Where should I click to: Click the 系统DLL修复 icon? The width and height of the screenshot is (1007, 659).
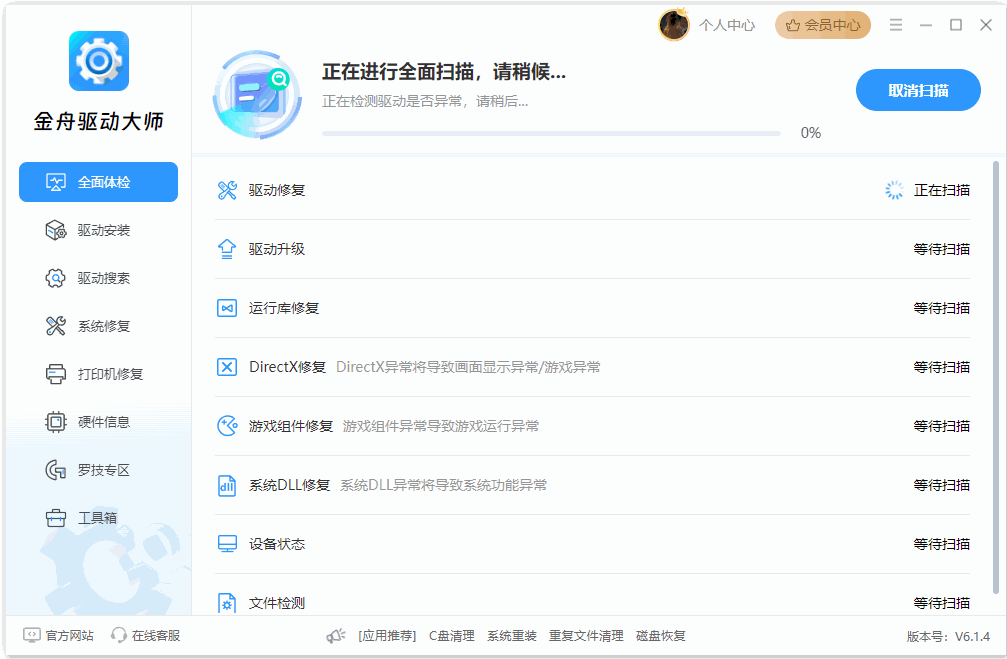[x=227, y=485]
